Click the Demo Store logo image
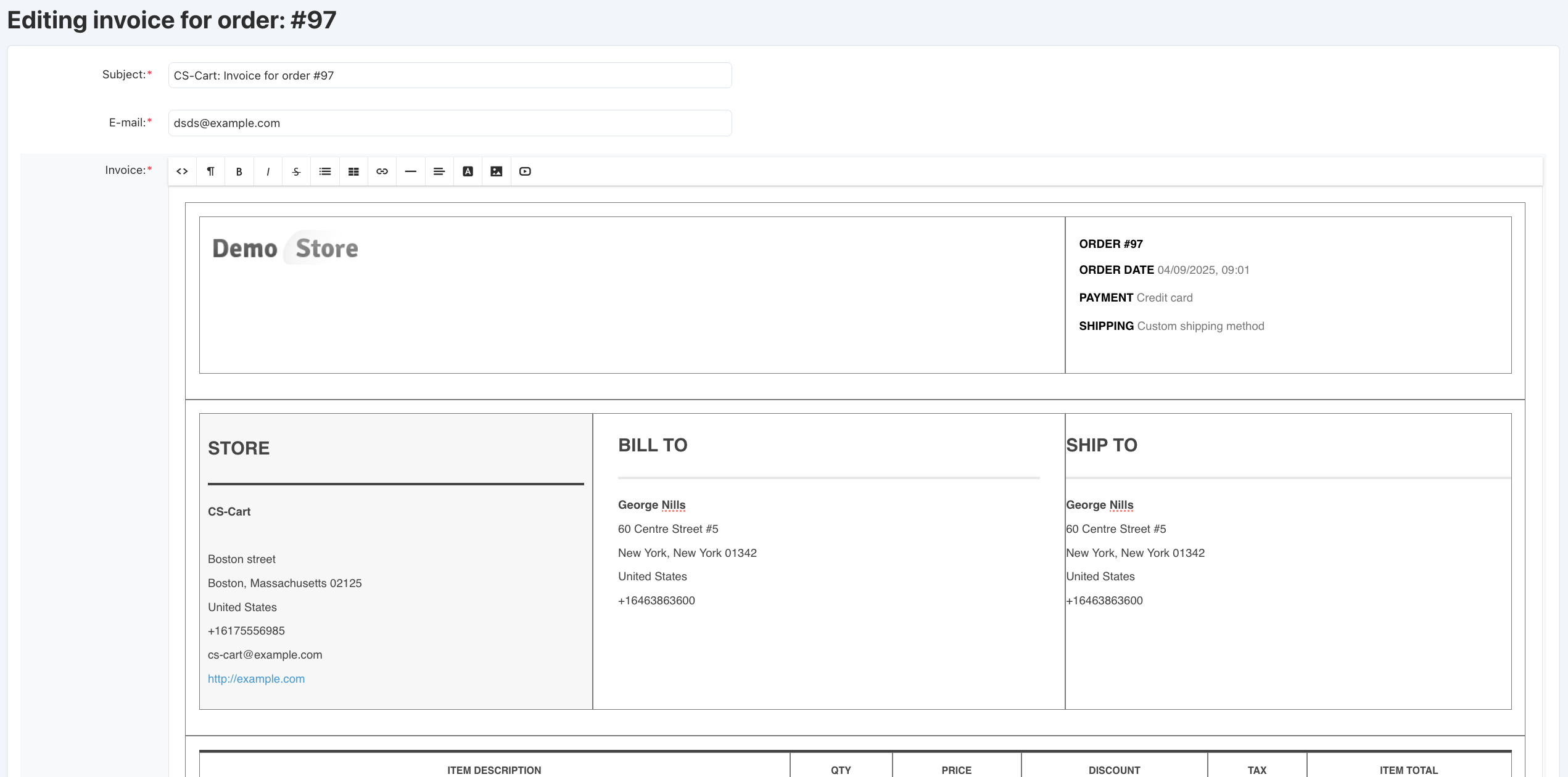This screenshot has height=777, width=1568. tap(285, 248)
